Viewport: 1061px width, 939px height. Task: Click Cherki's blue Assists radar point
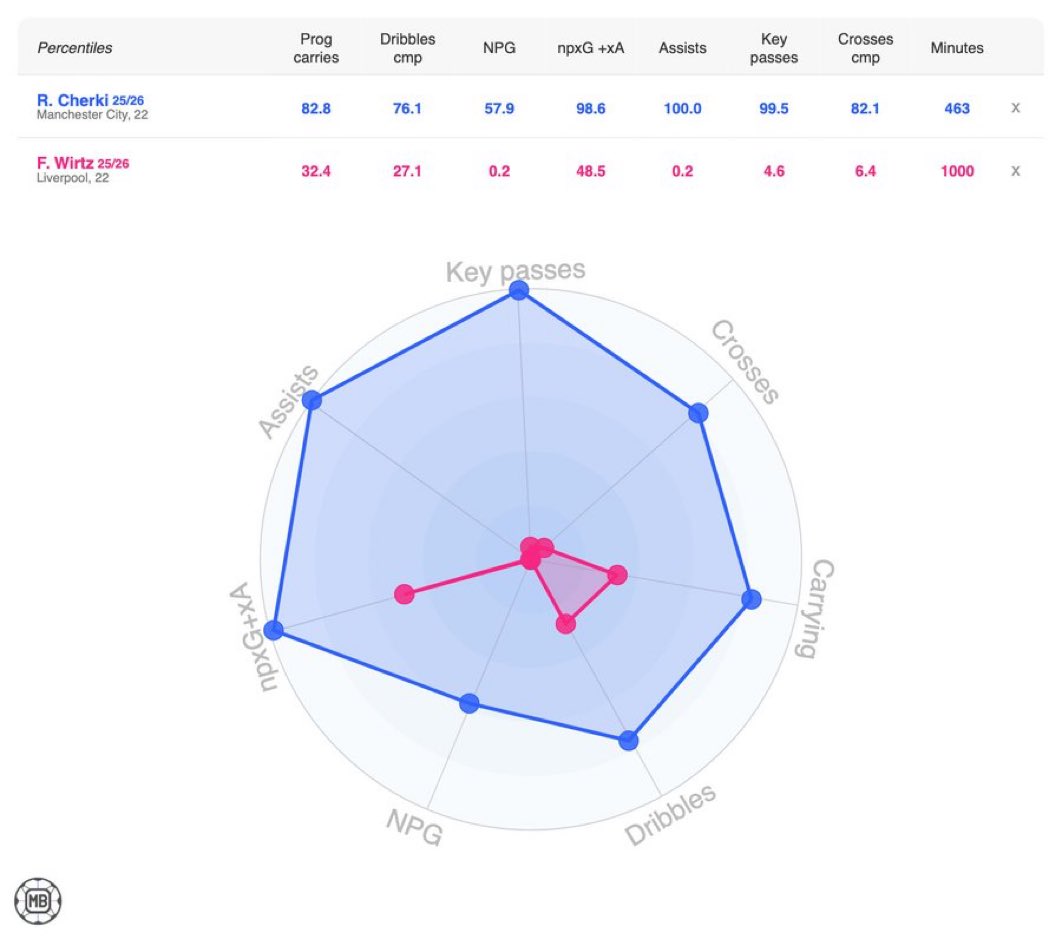point(312,401)
